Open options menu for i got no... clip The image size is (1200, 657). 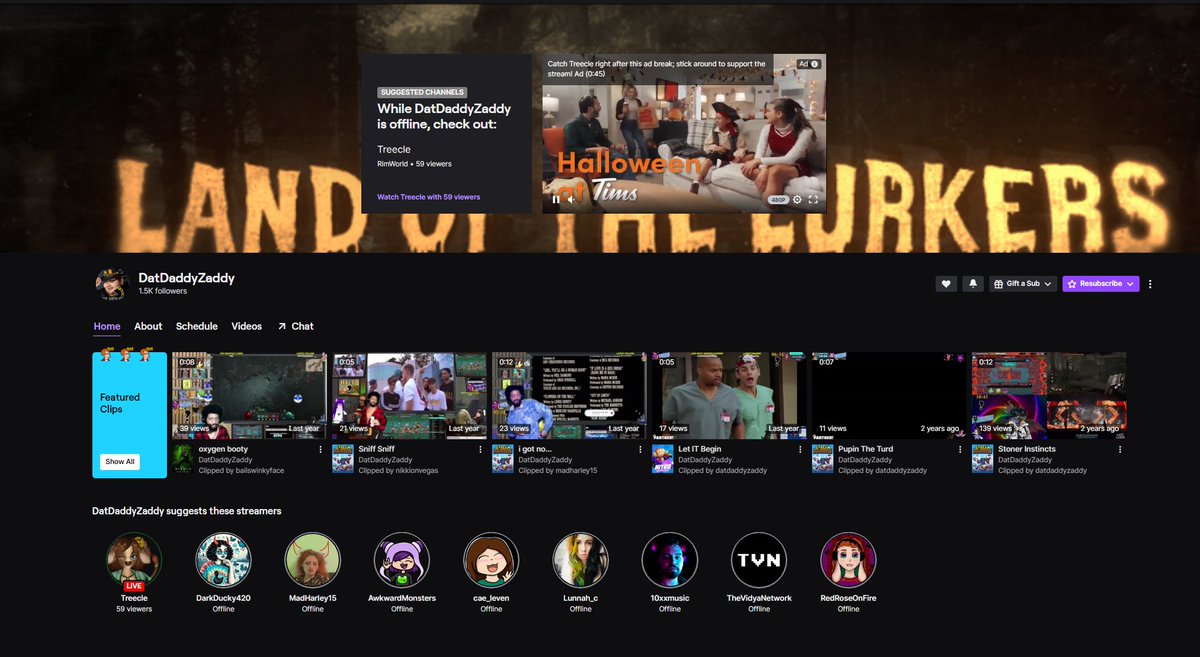641,450
